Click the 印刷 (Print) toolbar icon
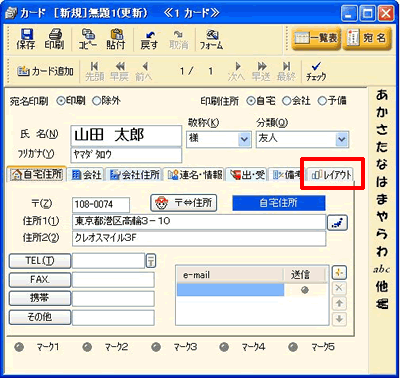This screenshot has height=378, width=400. [x=54, y=39]
